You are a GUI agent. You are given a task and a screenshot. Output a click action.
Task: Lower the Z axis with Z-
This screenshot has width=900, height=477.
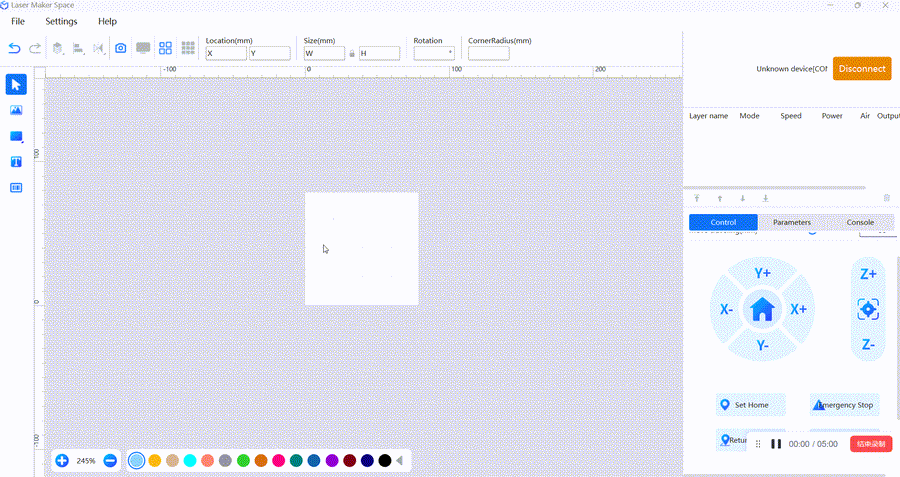(x=868, y=345)
